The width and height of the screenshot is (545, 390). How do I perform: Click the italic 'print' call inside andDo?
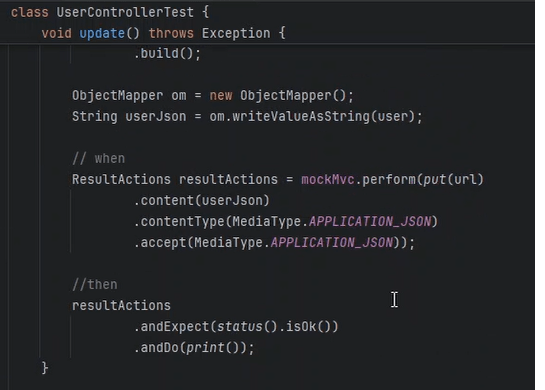(x=205, y=348)
